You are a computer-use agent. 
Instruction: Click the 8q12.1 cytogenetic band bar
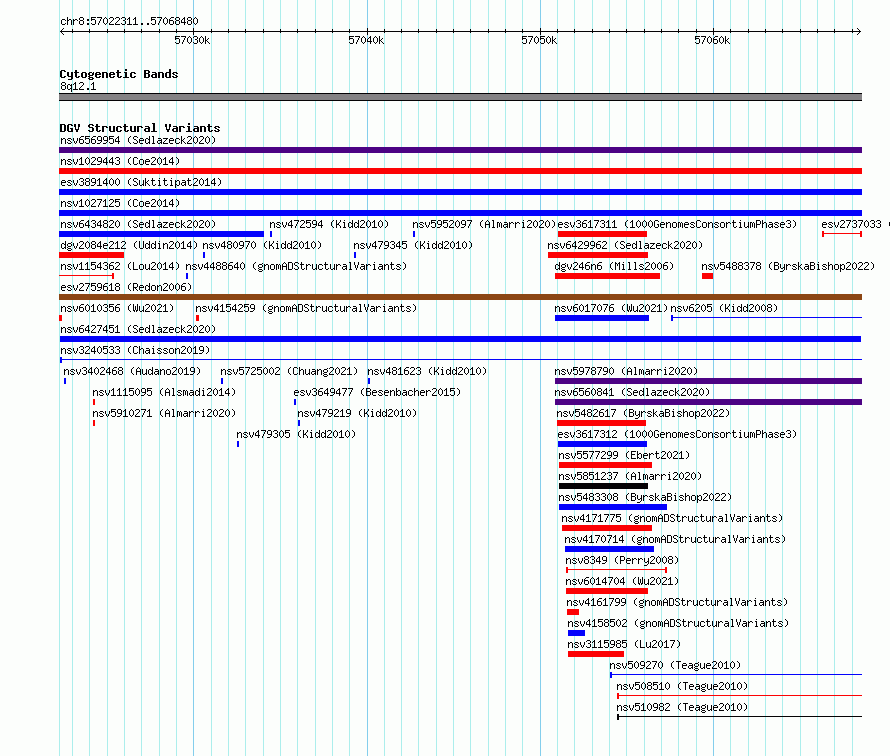(x=460, y=97)
